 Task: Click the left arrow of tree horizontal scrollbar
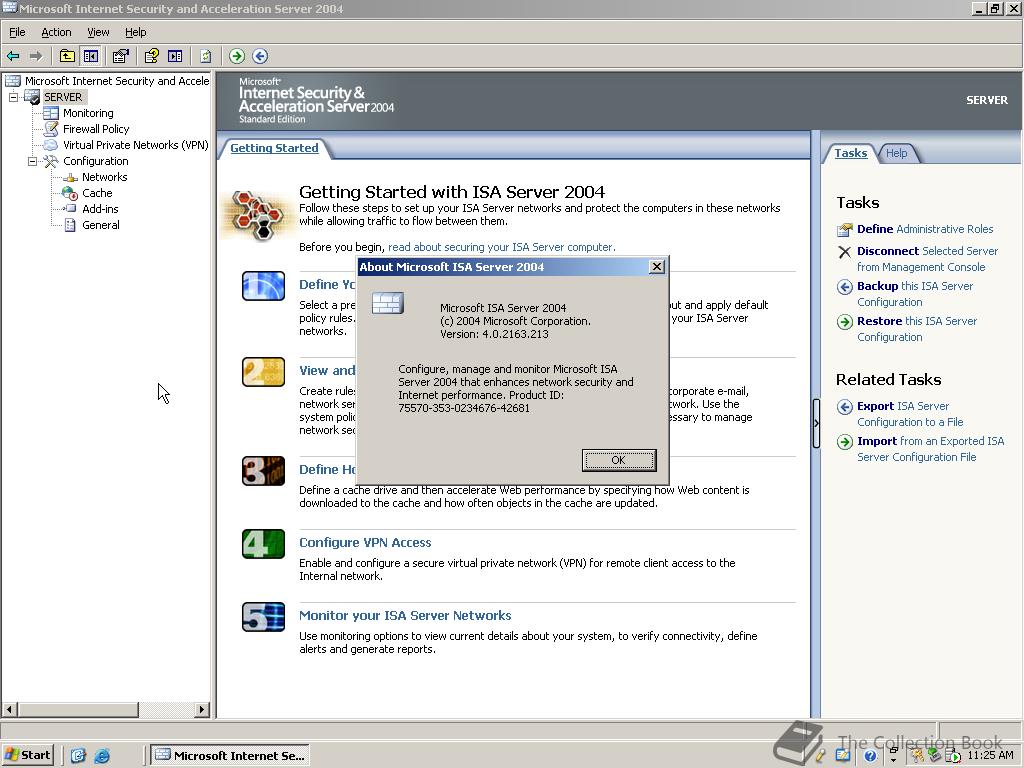tap(9, 709)
